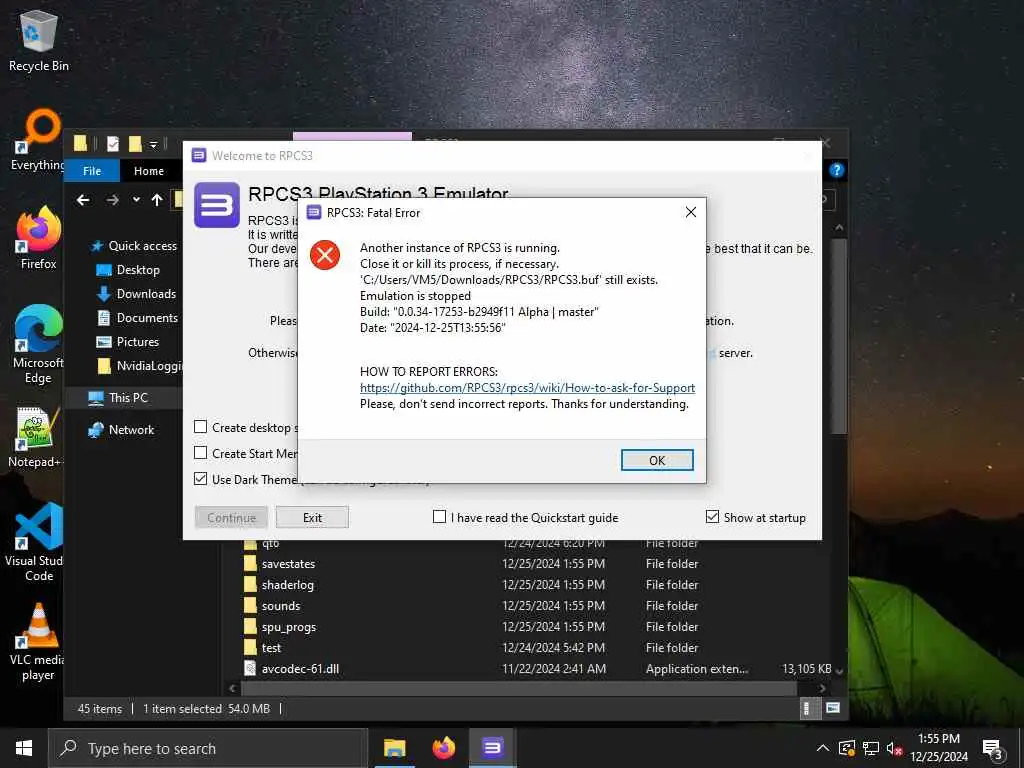Select the shaderlog folder
Screen dimensions: 1024x768
tap(287, 584)
